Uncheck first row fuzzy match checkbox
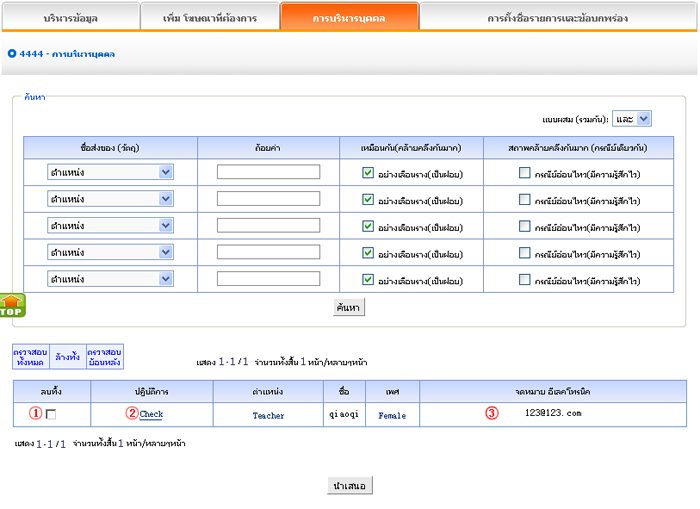This screenshot has height=509, width=700. [x=368, y=172]
